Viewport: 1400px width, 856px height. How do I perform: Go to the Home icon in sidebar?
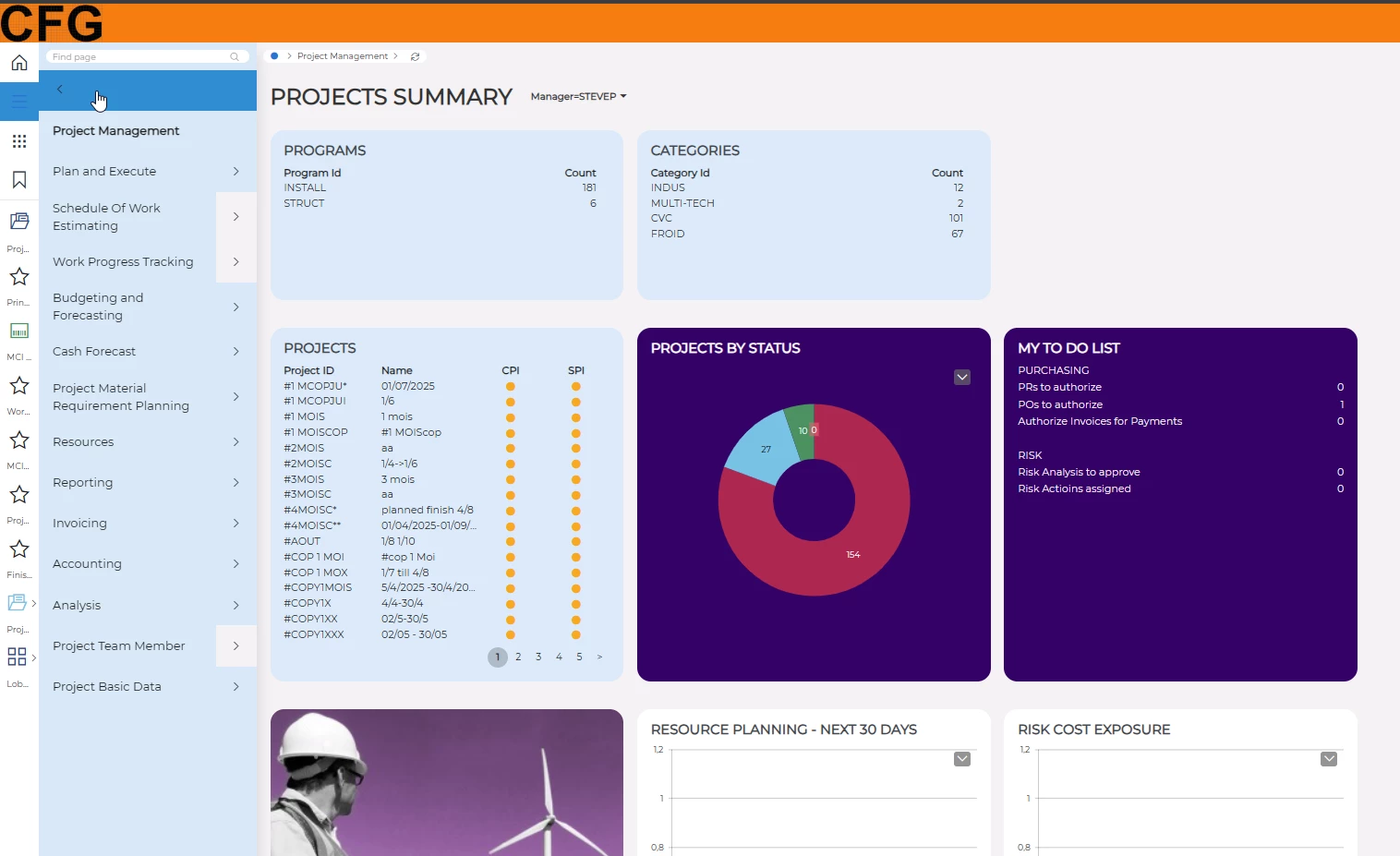[x=19, y=63]
